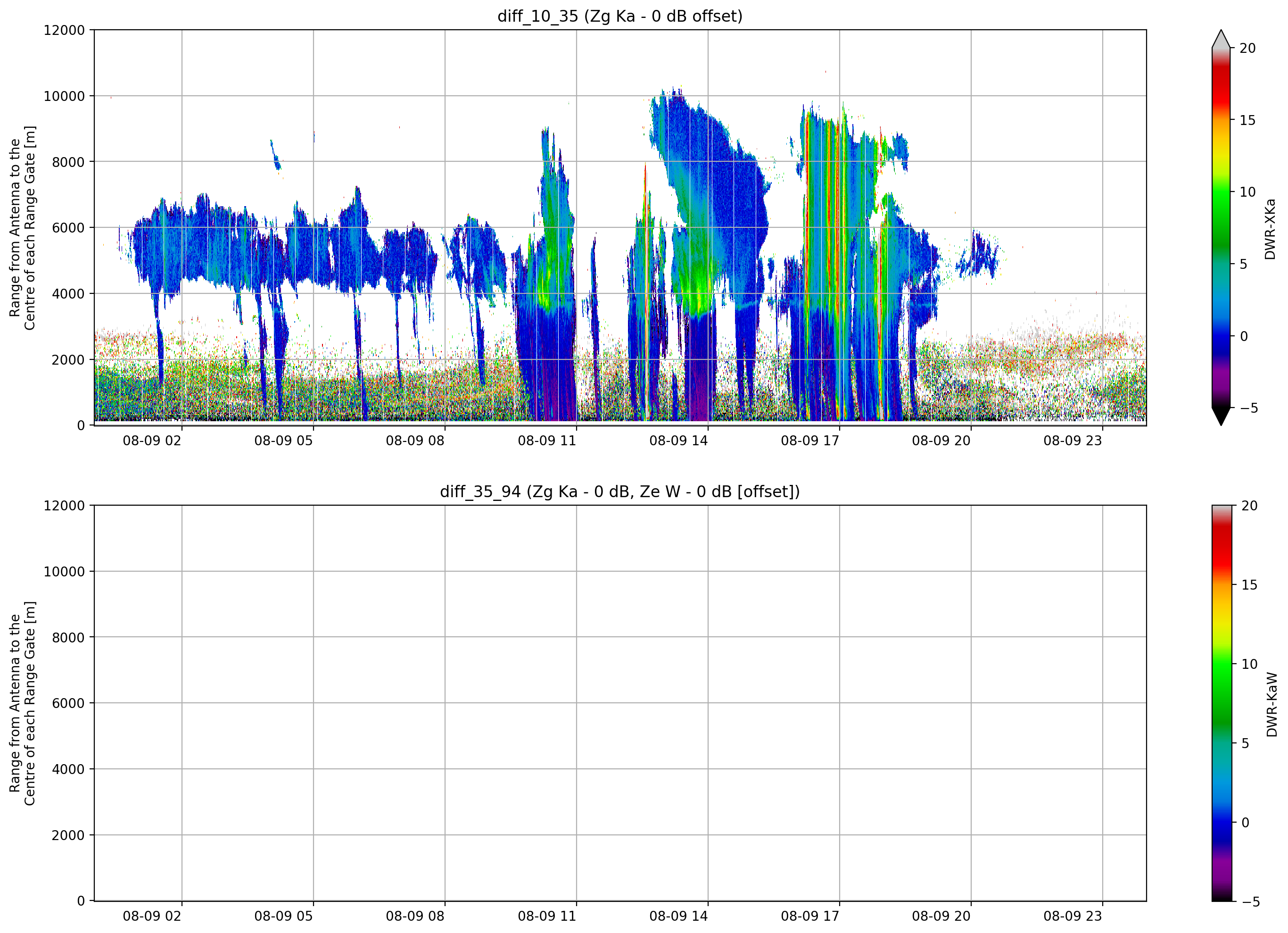Click the upper arrow of top colorbar

pos(1221,39)
